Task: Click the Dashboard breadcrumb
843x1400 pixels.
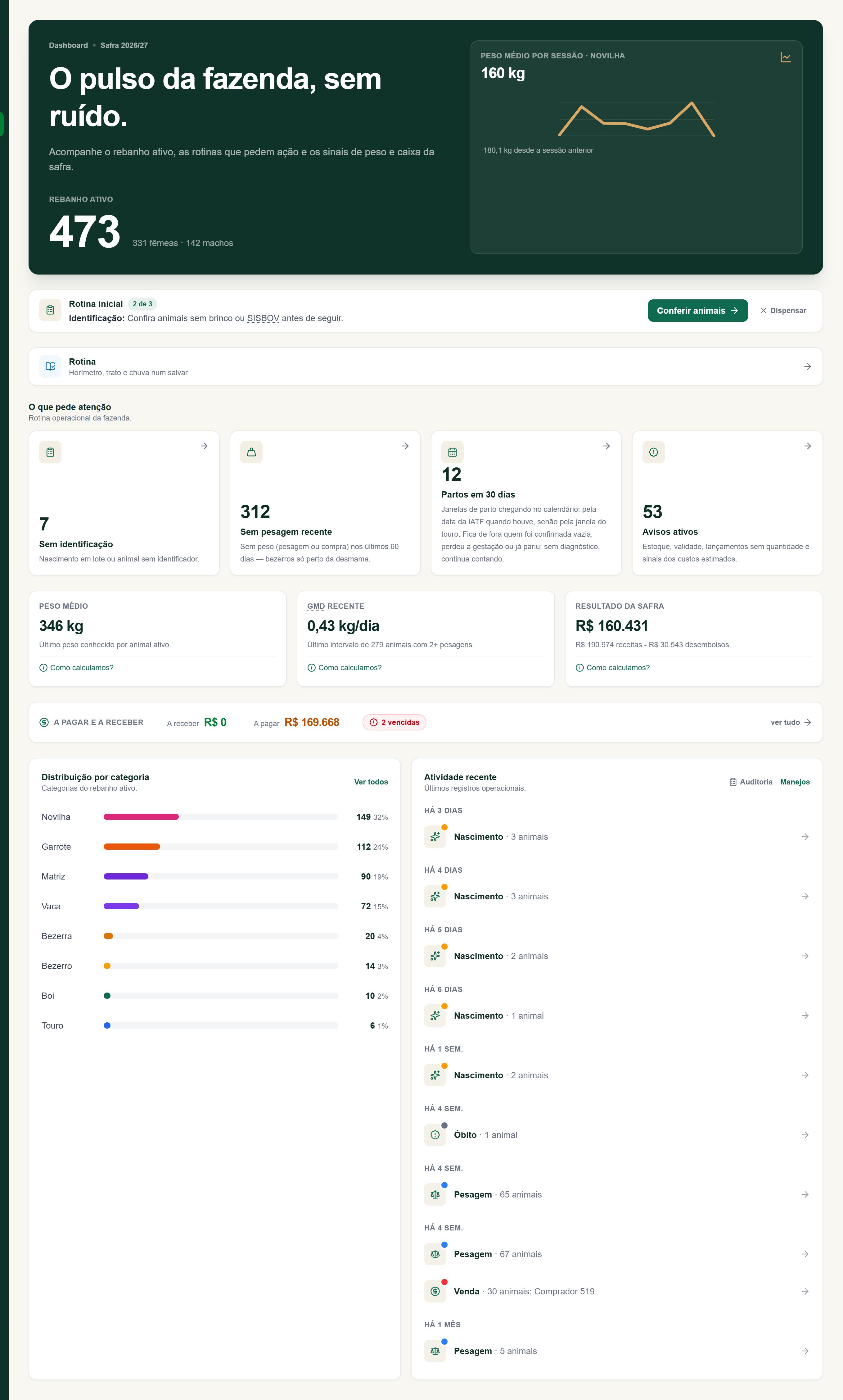Action: tap(68, 45)
